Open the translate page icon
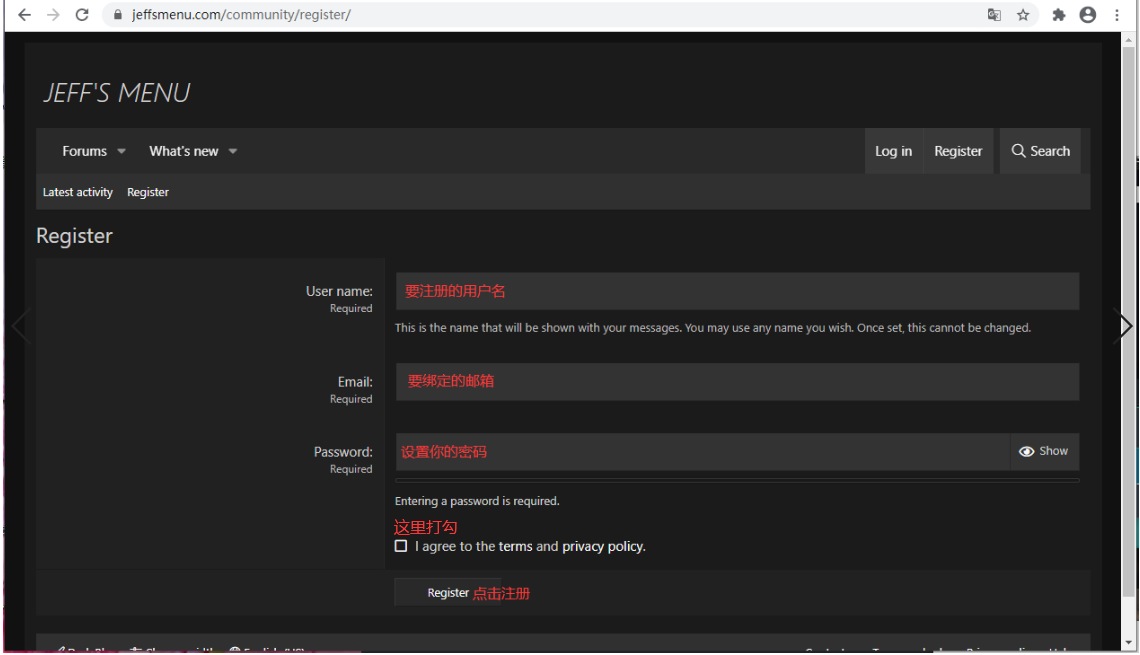The image size is (1140, 655). click(x=994, y=15)
